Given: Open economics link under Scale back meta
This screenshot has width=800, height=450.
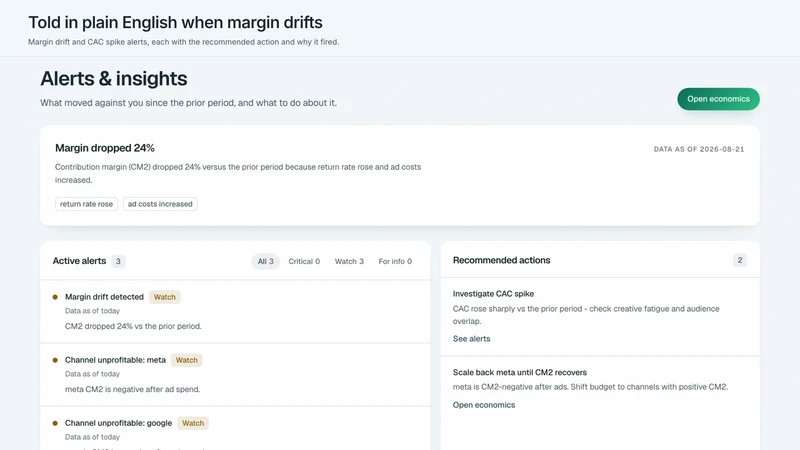Looking at the screenshot, I should pos(484,405).
